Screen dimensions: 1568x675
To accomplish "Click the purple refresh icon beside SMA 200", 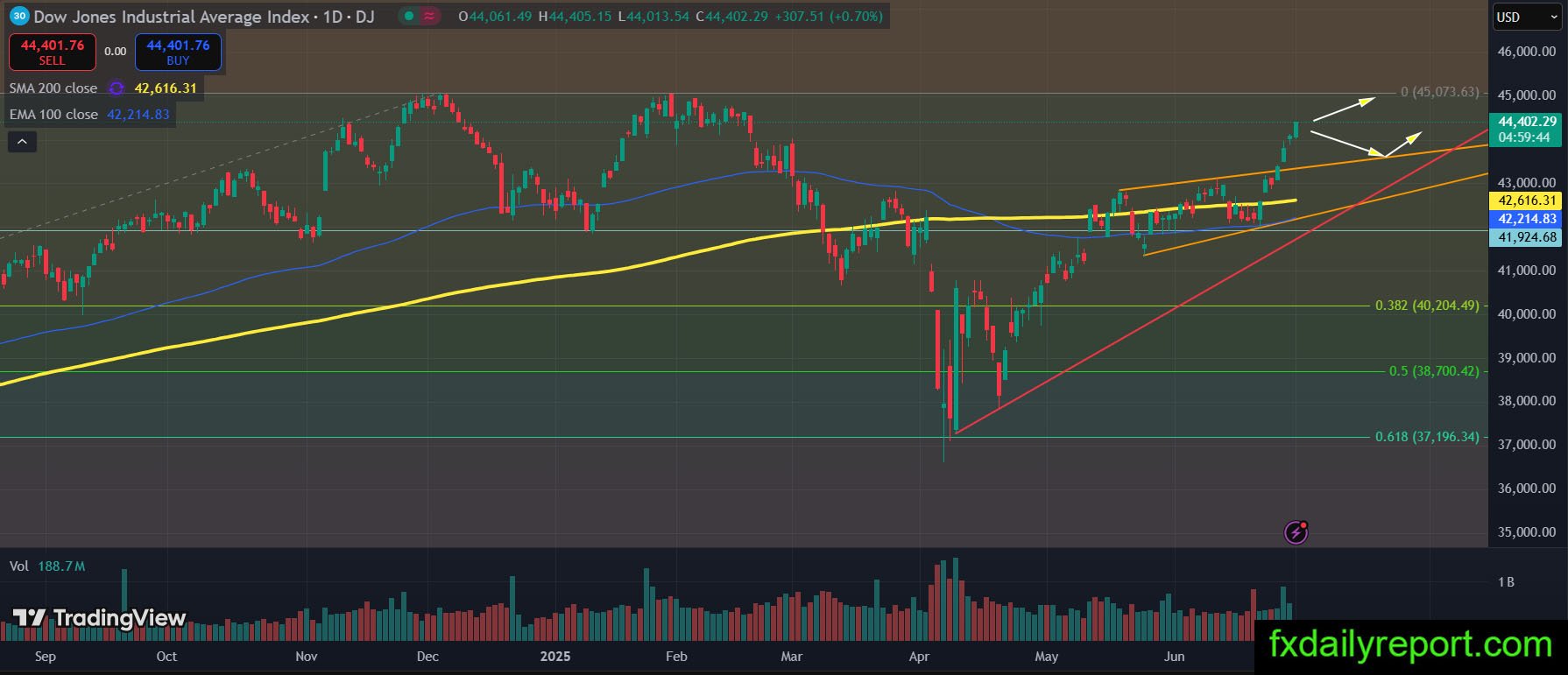I will 117,88.
